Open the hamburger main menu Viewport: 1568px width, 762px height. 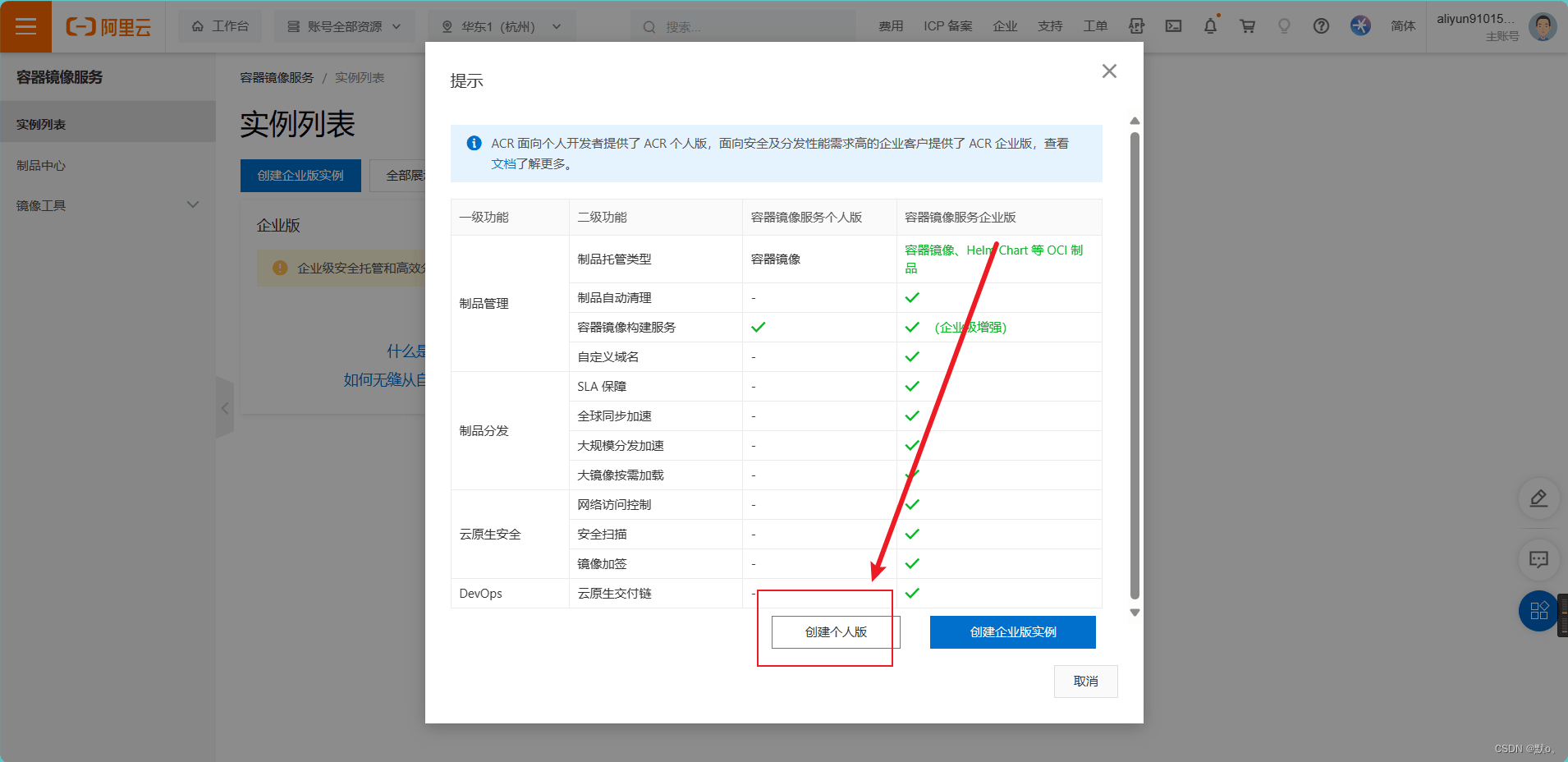(x=25, y=26)
